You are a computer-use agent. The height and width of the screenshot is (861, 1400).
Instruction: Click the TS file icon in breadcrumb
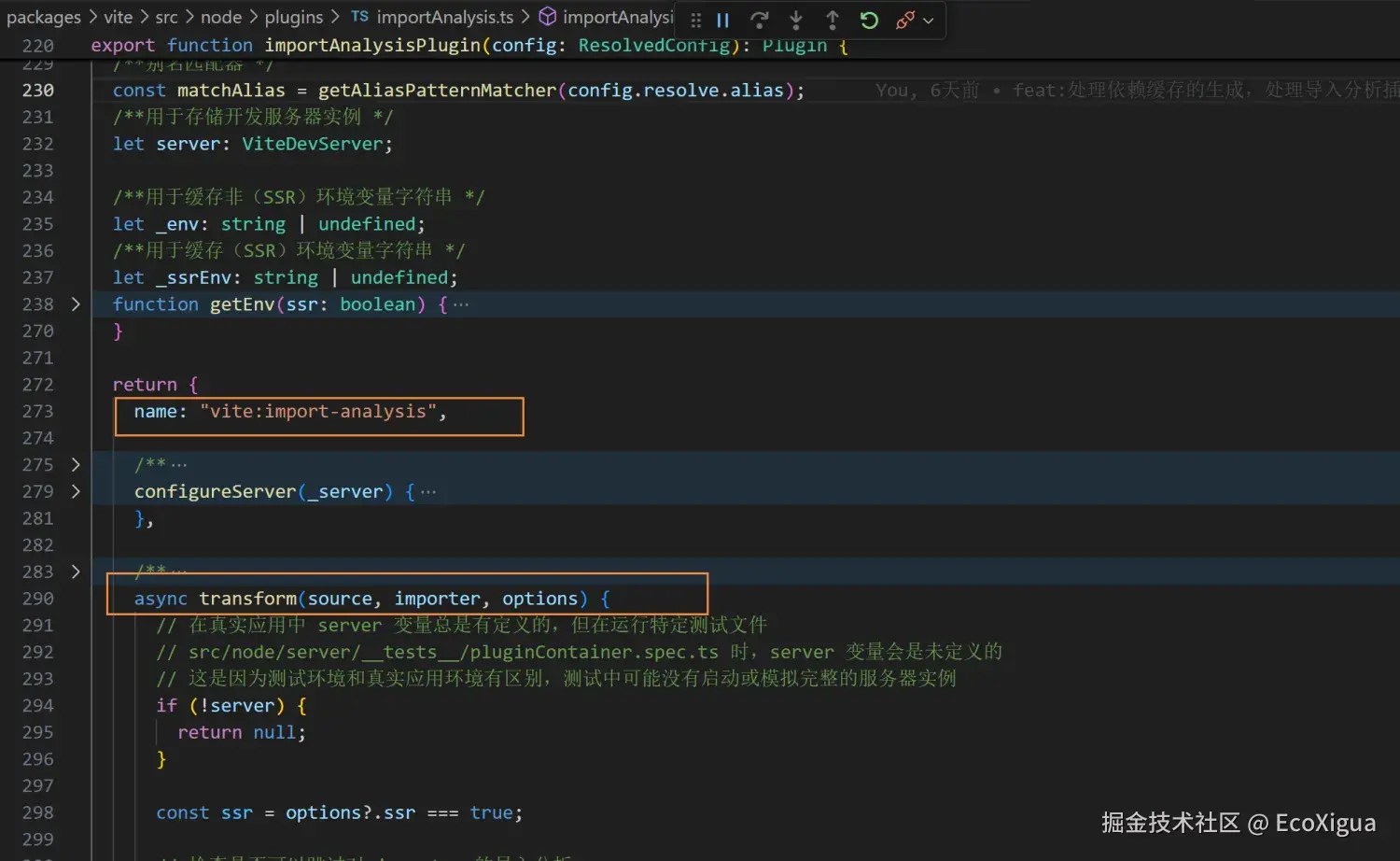tap(359, 17)
